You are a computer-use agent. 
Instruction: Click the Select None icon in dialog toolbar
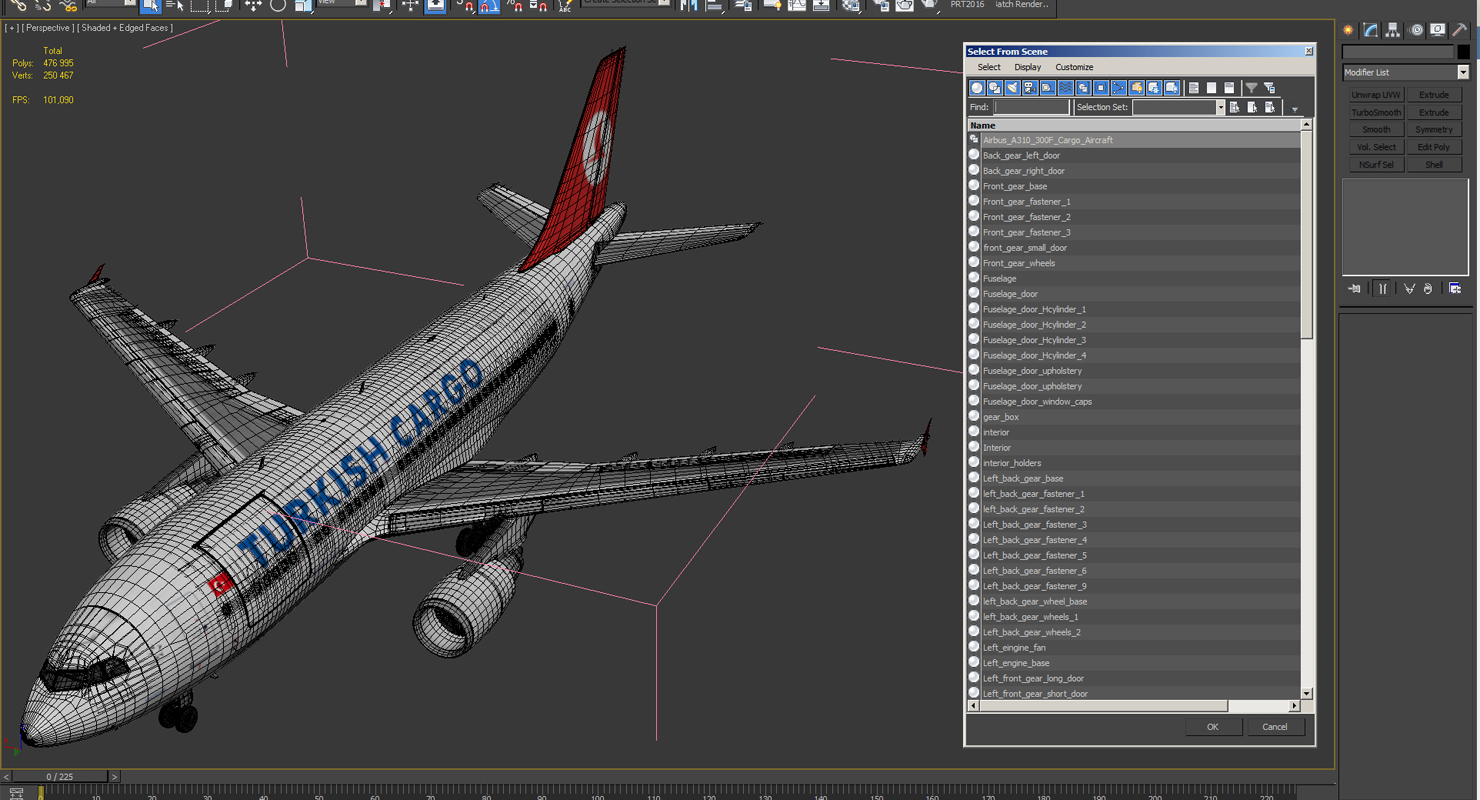(x=1212, y=88)
